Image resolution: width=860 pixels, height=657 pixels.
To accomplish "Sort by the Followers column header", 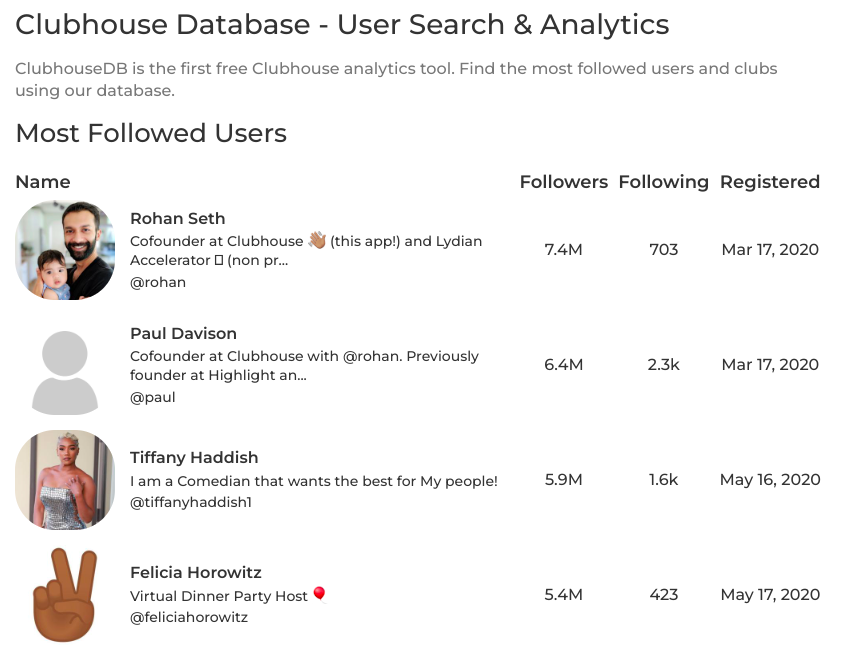I will pos(563,182).
